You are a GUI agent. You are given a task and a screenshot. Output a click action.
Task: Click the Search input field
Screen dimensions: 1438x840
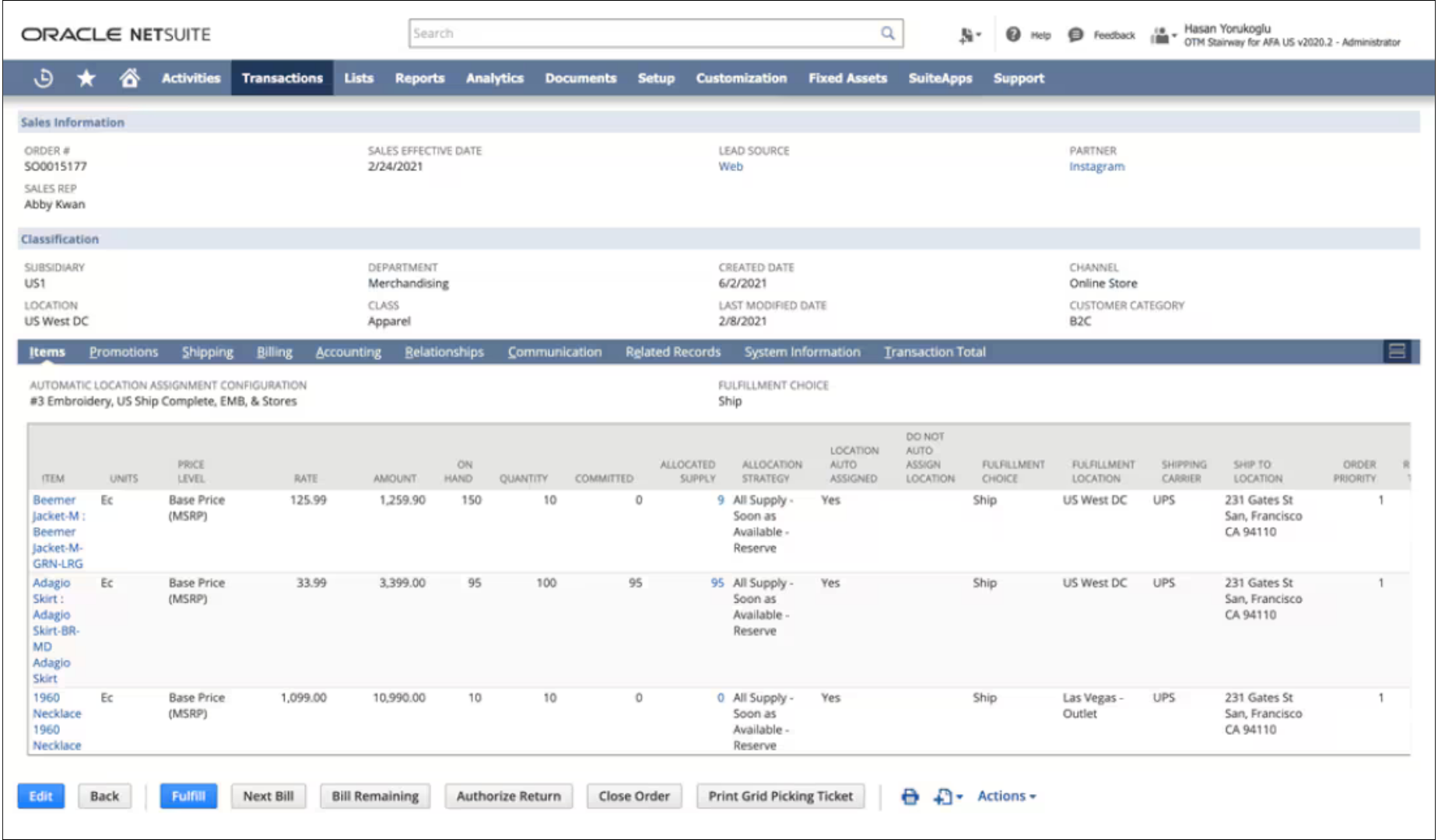655,33
